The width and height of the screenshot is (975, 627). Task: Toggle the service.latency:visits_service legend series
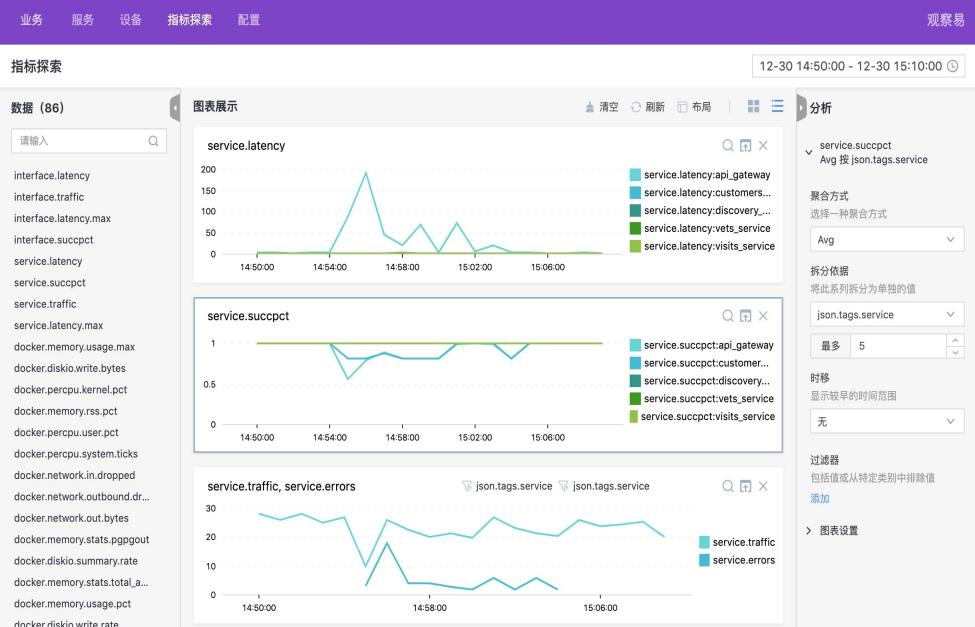click(702, 246)
